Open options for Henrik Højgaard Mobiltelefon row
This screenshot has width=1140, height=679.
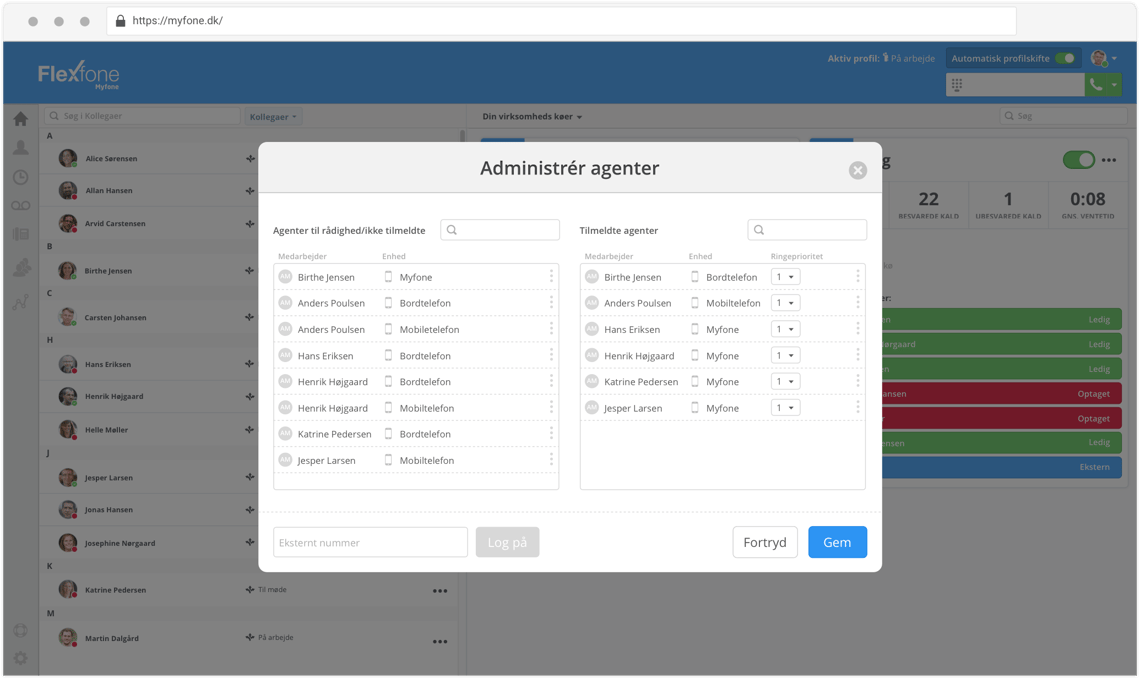[x=551, y=407]
